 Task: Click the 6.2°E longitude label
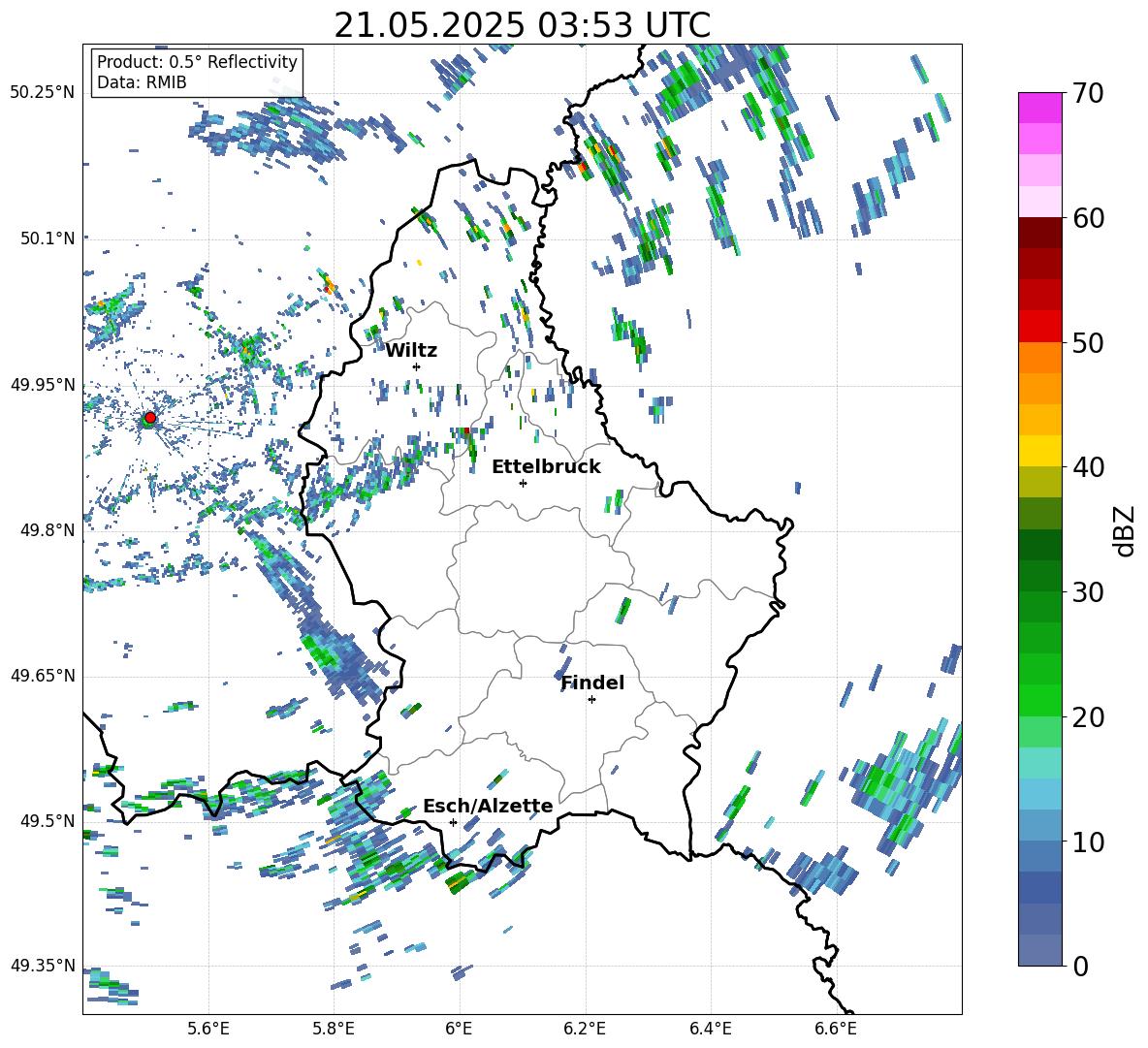pos(585,1029)
